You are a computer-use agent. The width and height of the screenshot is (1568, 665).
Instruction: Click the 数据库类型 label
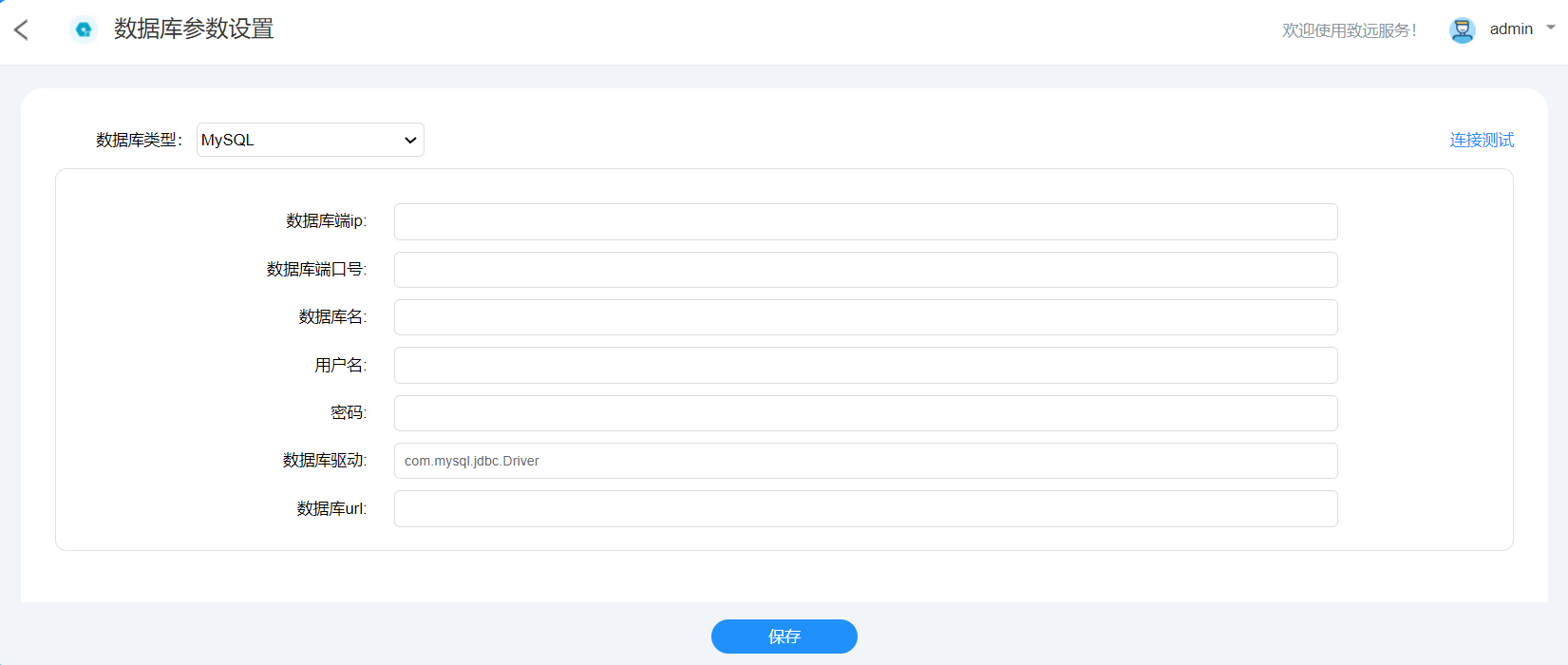point(139,141)
